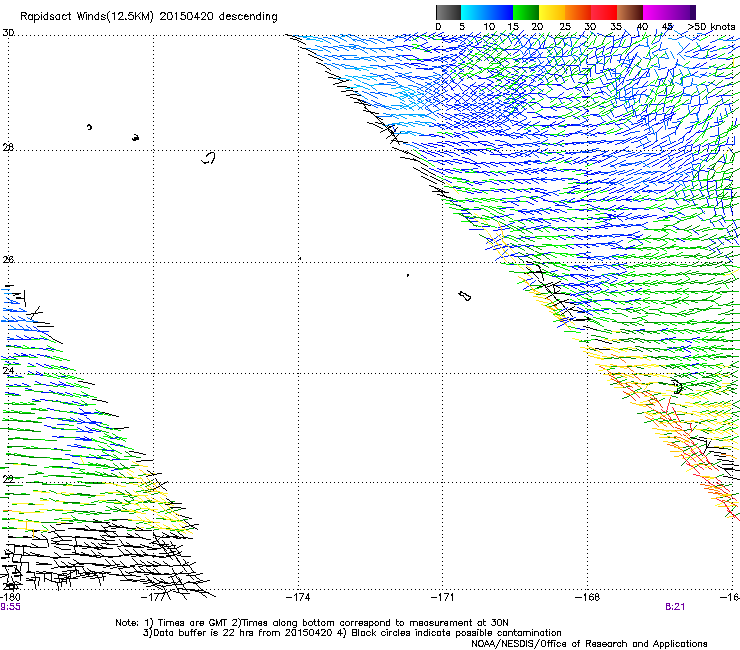
Task: Click the legend tick label 25
Action: [565, 27]
